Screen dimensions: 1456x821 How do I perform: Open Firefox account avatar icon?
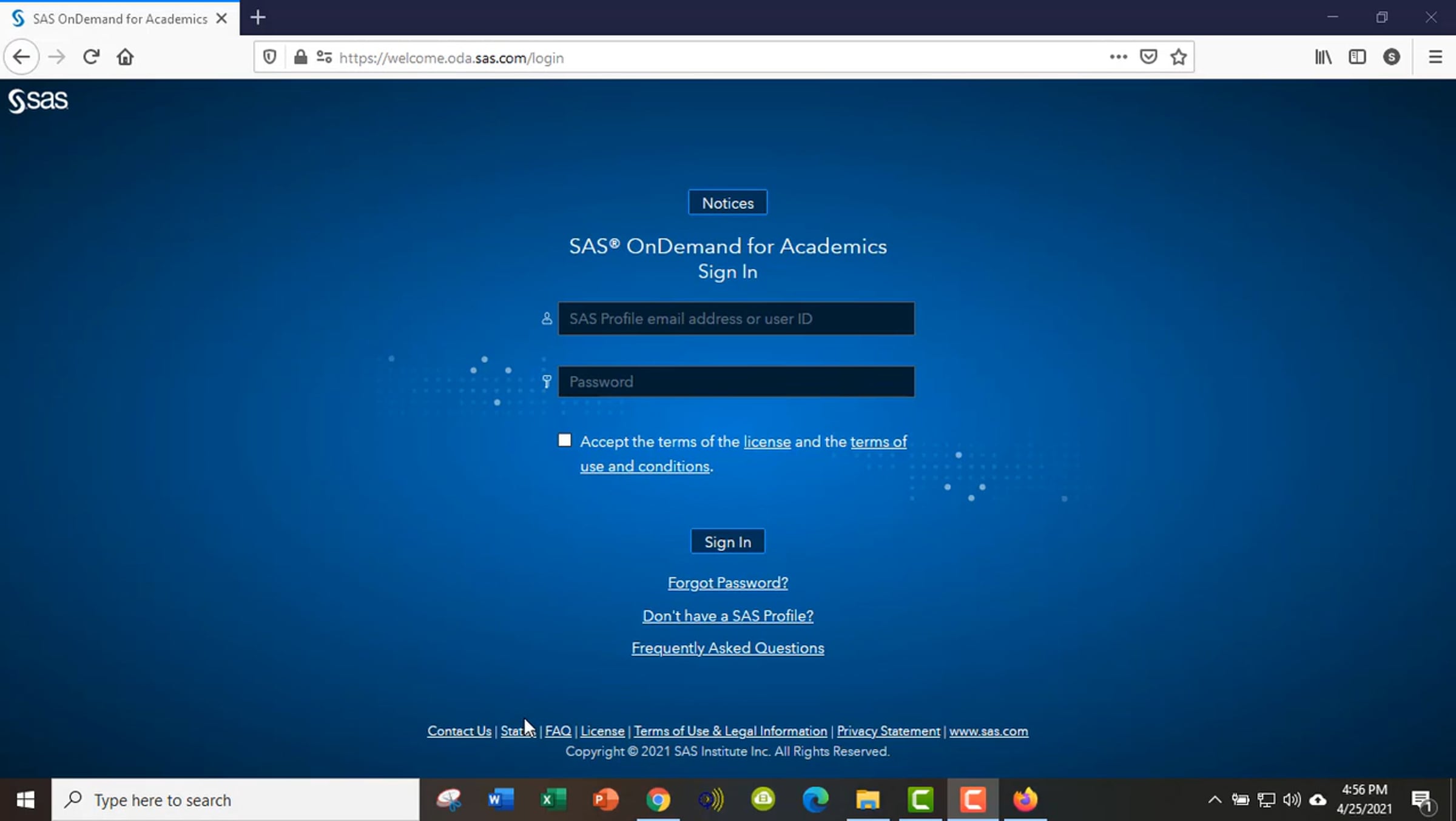coord(1391,57)
